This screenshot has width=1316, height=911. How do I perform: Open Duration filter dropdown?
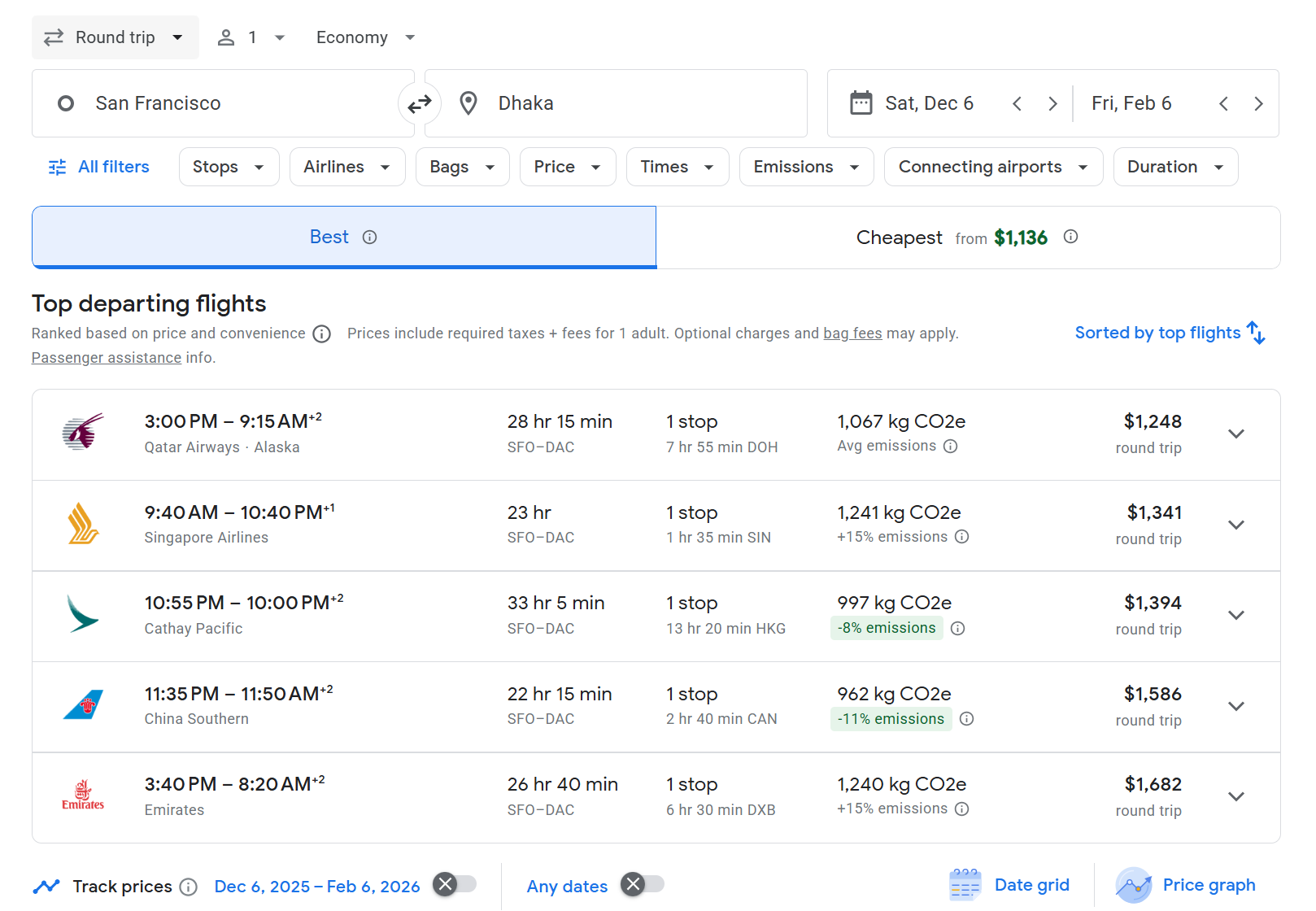click(1176, 167)
